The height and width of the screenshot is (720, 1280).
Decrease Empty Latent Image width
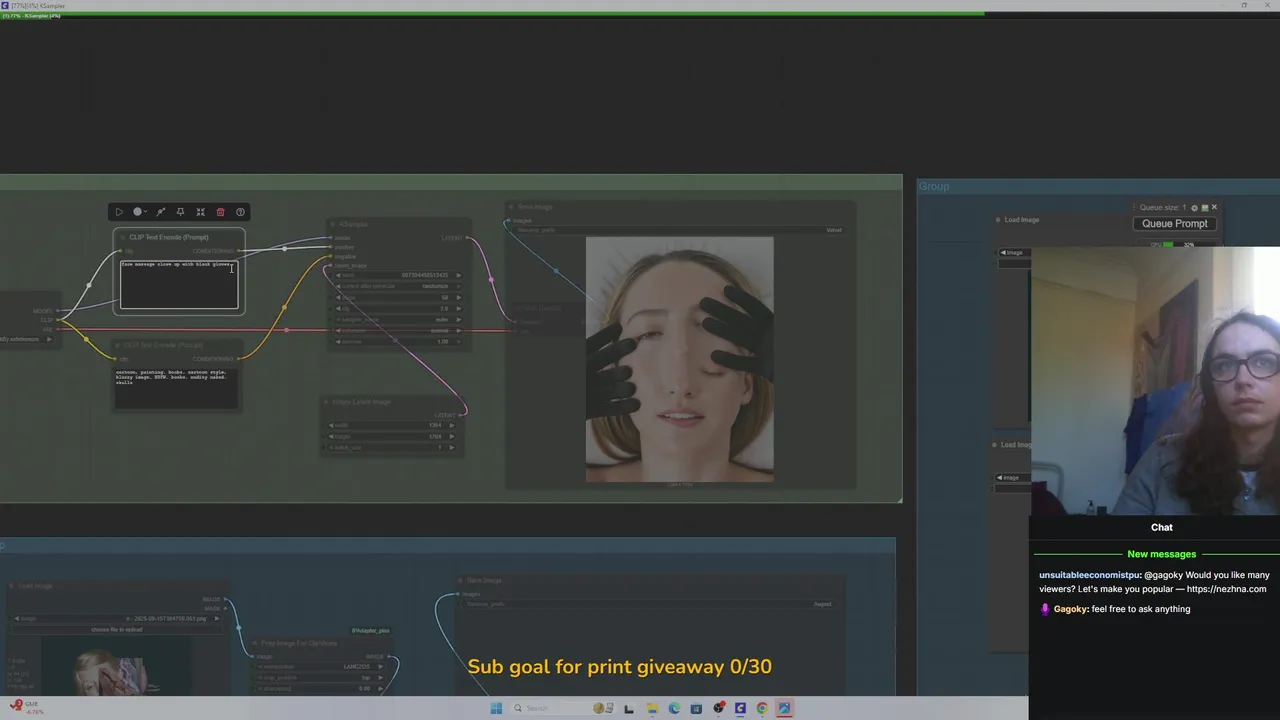[x=331, y=425]
